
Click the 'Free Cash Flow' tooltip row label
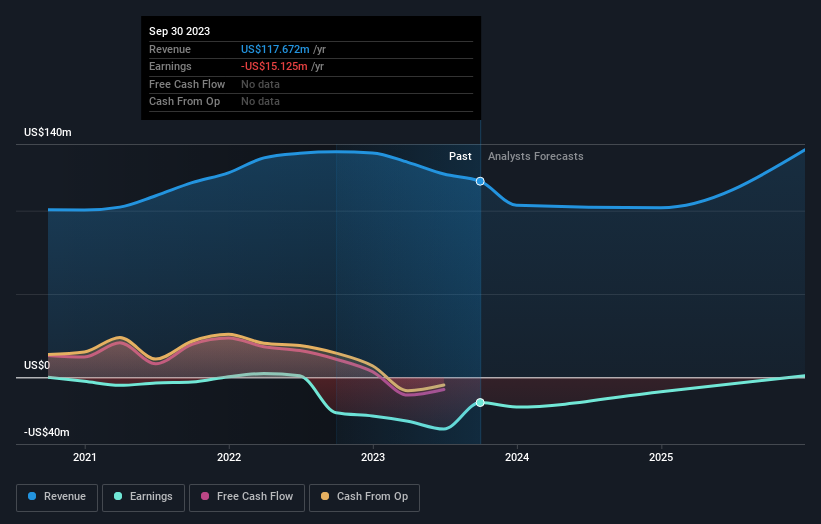(187, 84)
